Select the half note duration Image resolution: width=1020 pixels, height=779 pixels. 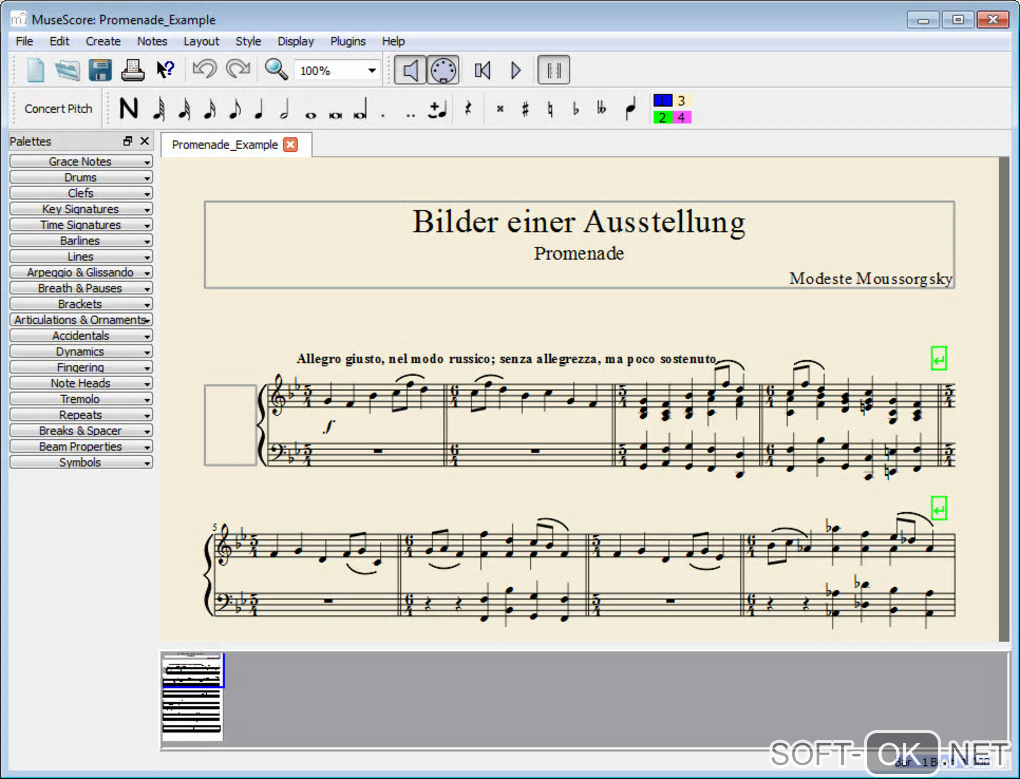coord(284,109)
